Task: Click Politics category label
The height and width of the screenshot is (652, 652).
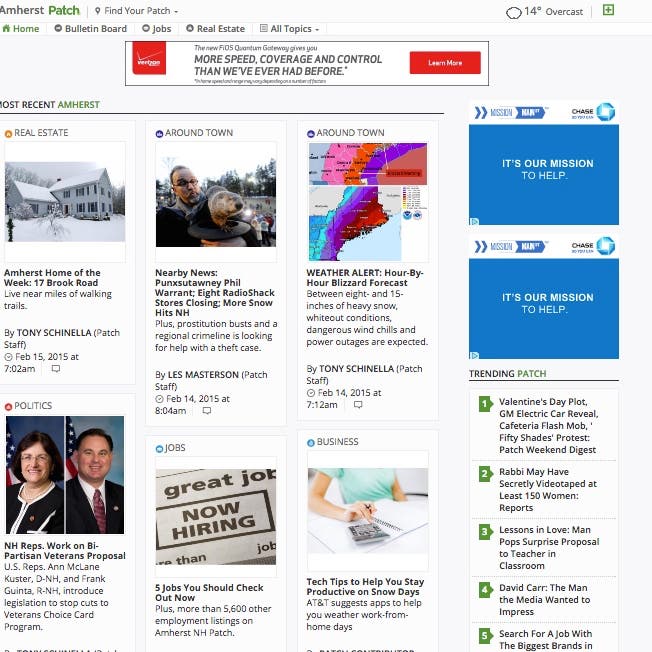Action: [33, 406]
